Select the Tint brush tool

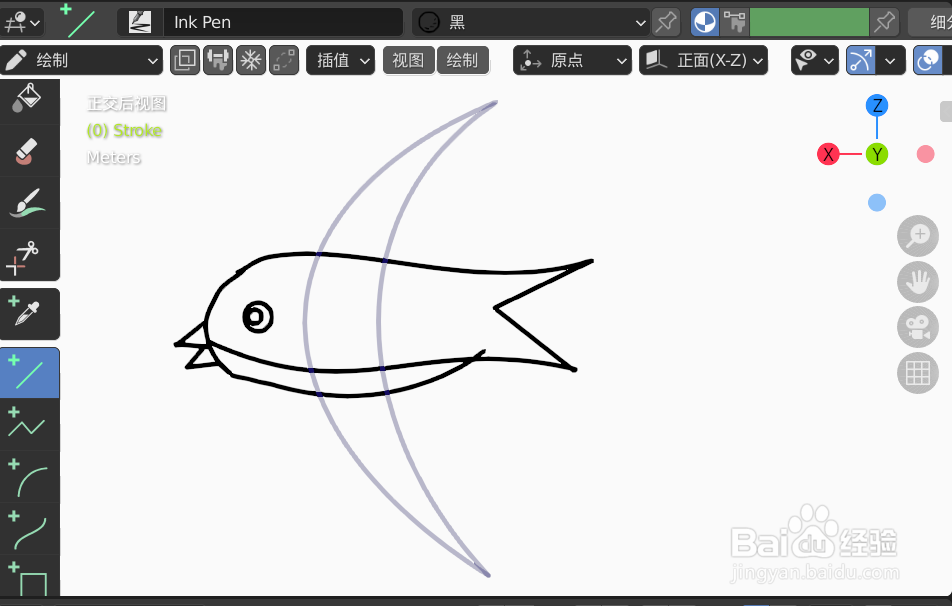click(x=30, y=202)
